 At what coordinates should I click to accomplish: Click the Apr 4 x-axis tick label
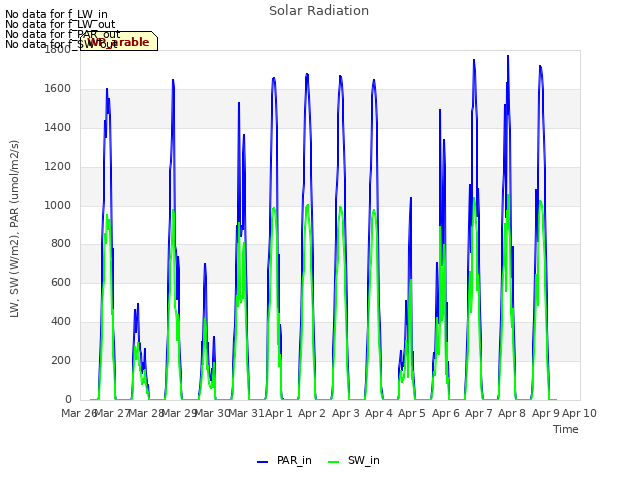click(379, 413)
